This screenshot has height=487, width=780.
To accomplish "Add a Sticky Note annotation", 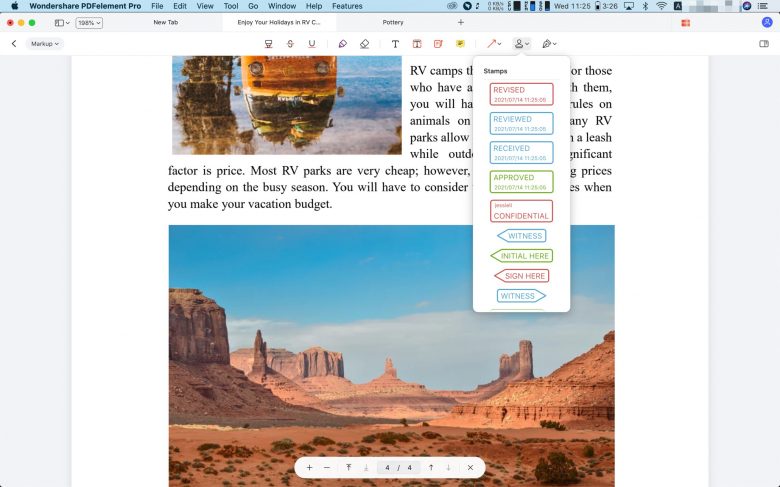I will coord(460,44).
